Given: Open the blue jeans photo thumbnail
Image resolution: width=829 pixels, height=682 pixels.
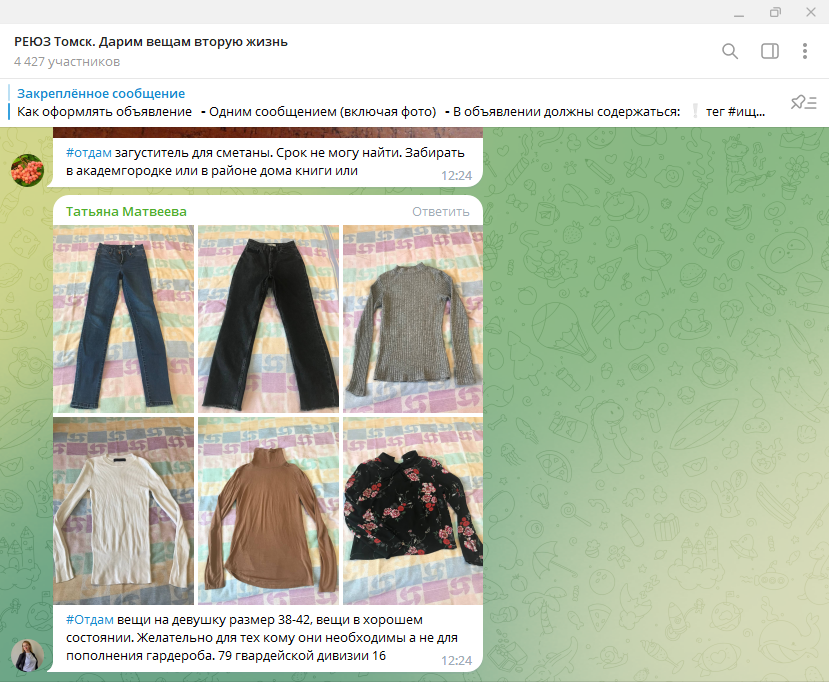Looking at the screenshot, I should (123, 320).
